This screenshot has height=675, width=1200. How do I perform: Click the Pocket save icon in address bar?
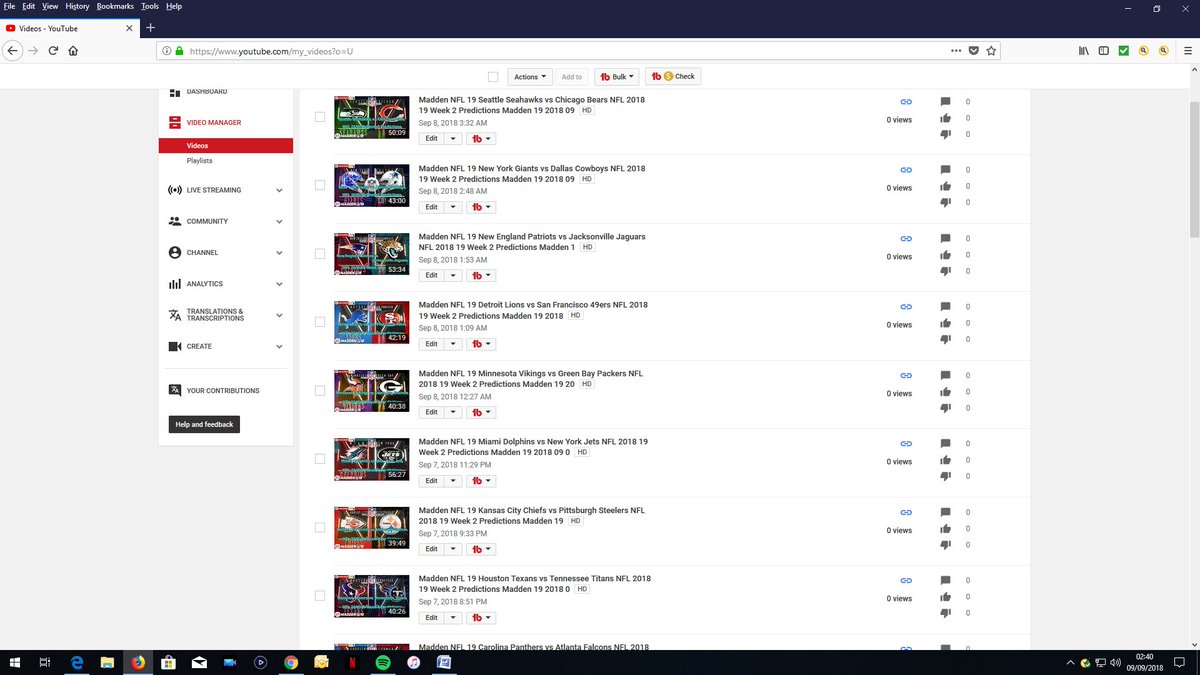click(x=973, y=51)
